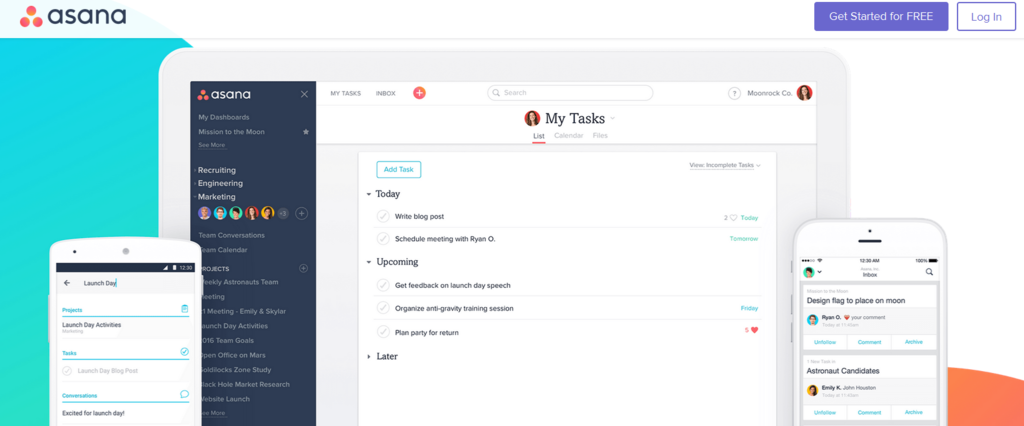
Task: Expand the Recruiting team
Action: [217, 170]
